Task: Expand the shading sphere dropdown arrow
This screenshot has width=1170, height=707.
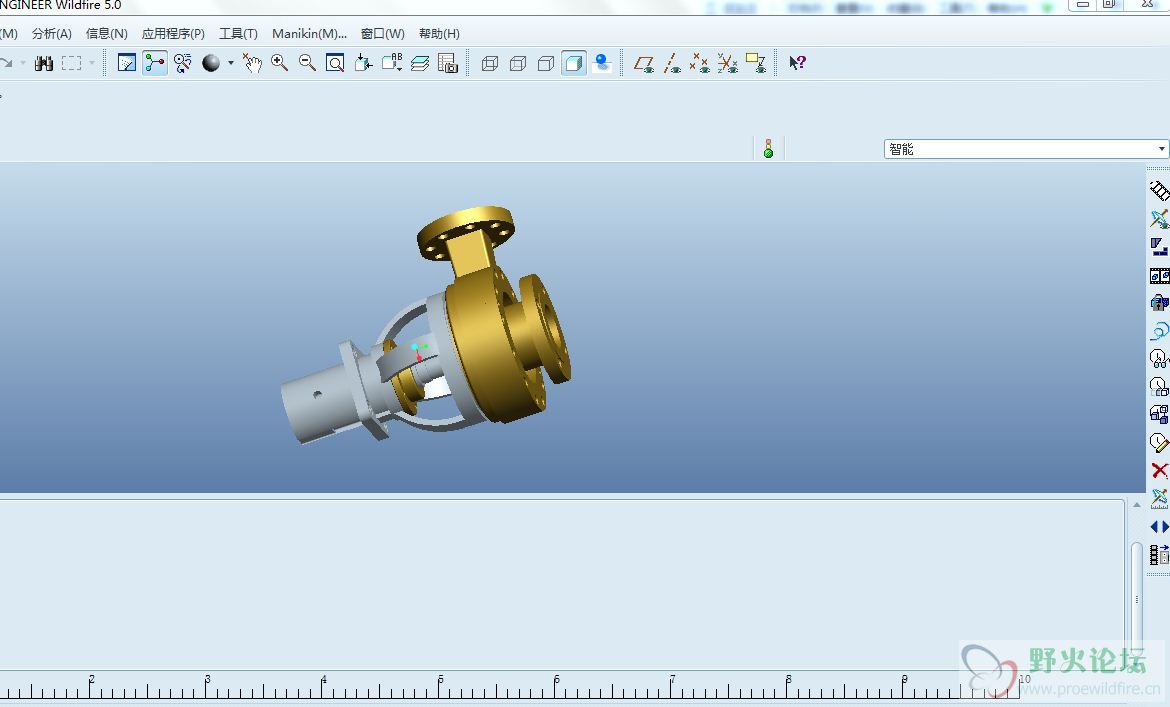Action: pyautogui.click(x=231, y=63)
